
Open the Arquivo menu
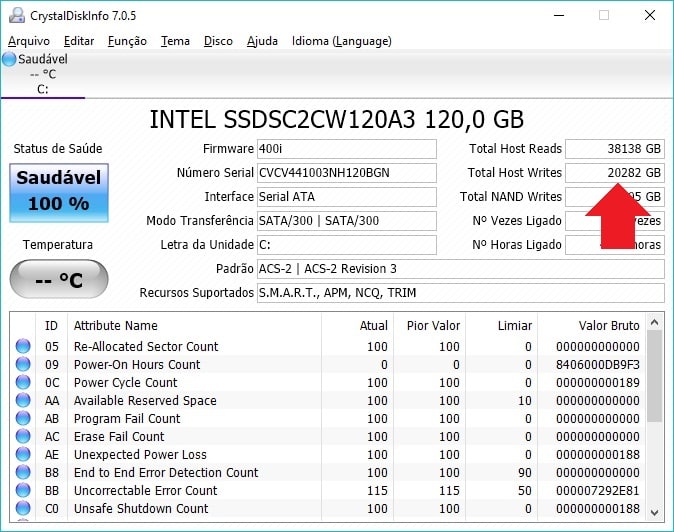coord(29,41)
